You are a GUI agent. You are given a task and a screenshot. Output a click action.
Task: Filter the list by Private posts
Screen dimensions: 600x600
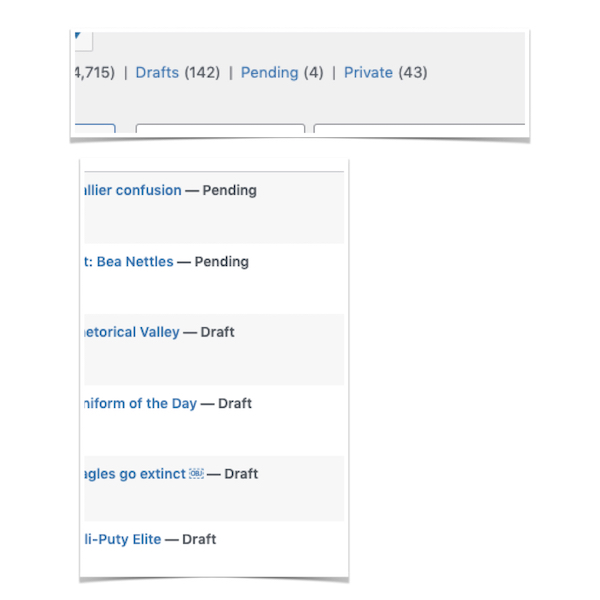pyautogui.click(x=368, y=72)
